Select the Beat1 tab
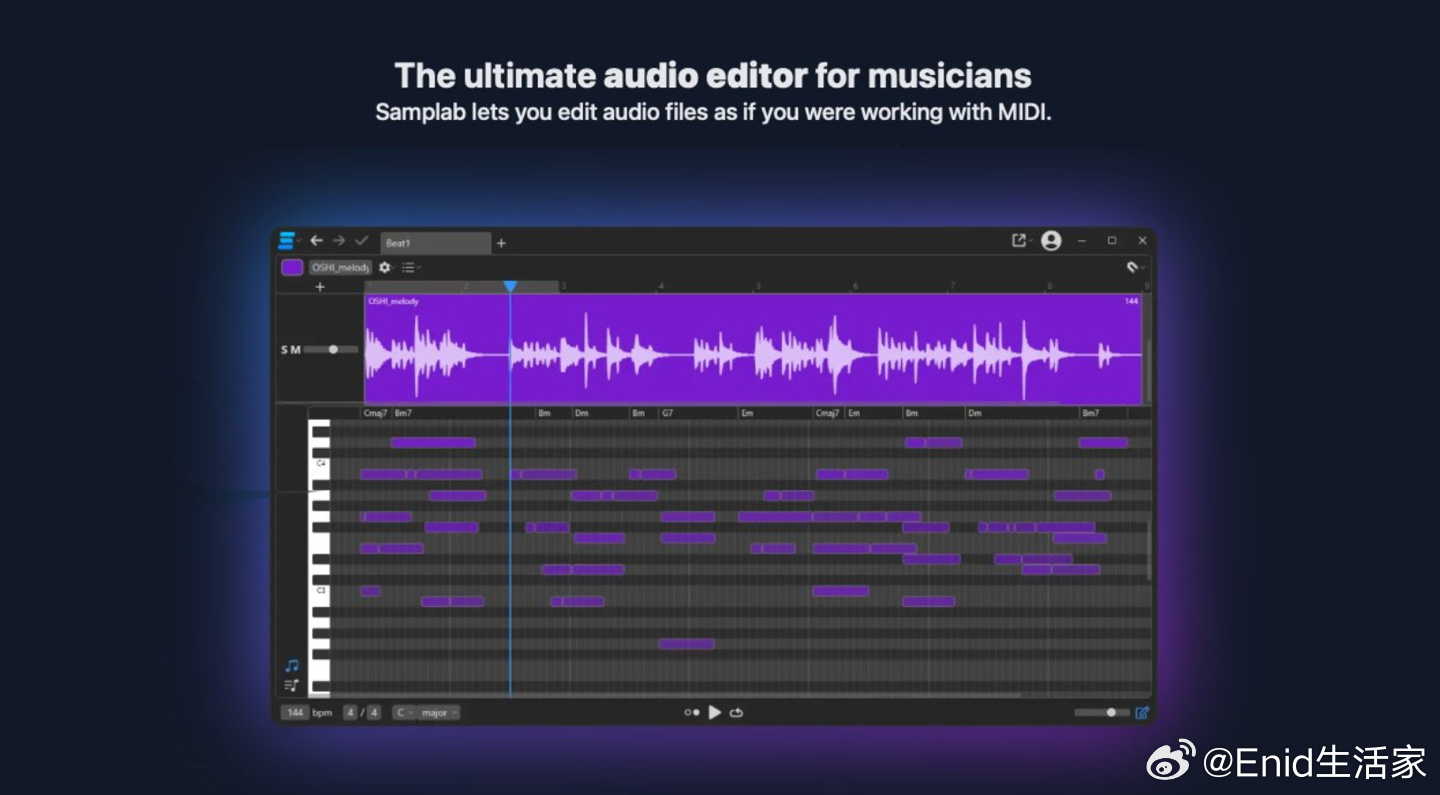1440x795 pixels. pyautogui.click(x=436, y=243)
